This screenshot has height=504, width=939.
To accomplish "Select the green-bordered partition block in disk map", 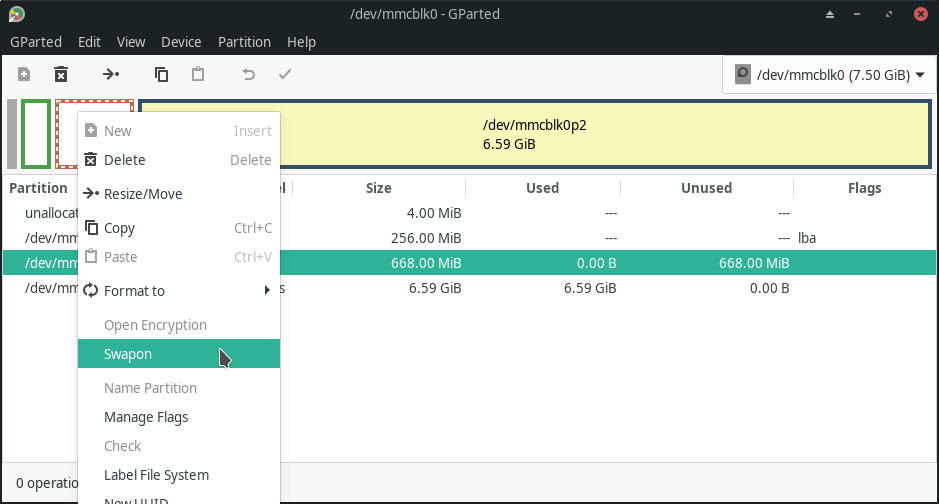I will coord(36,134).
